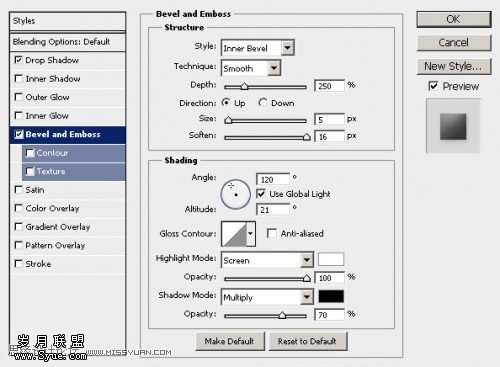This screenshot has width=500, height=367.
Task: Select the Satin style label
Action: (35, 190)
